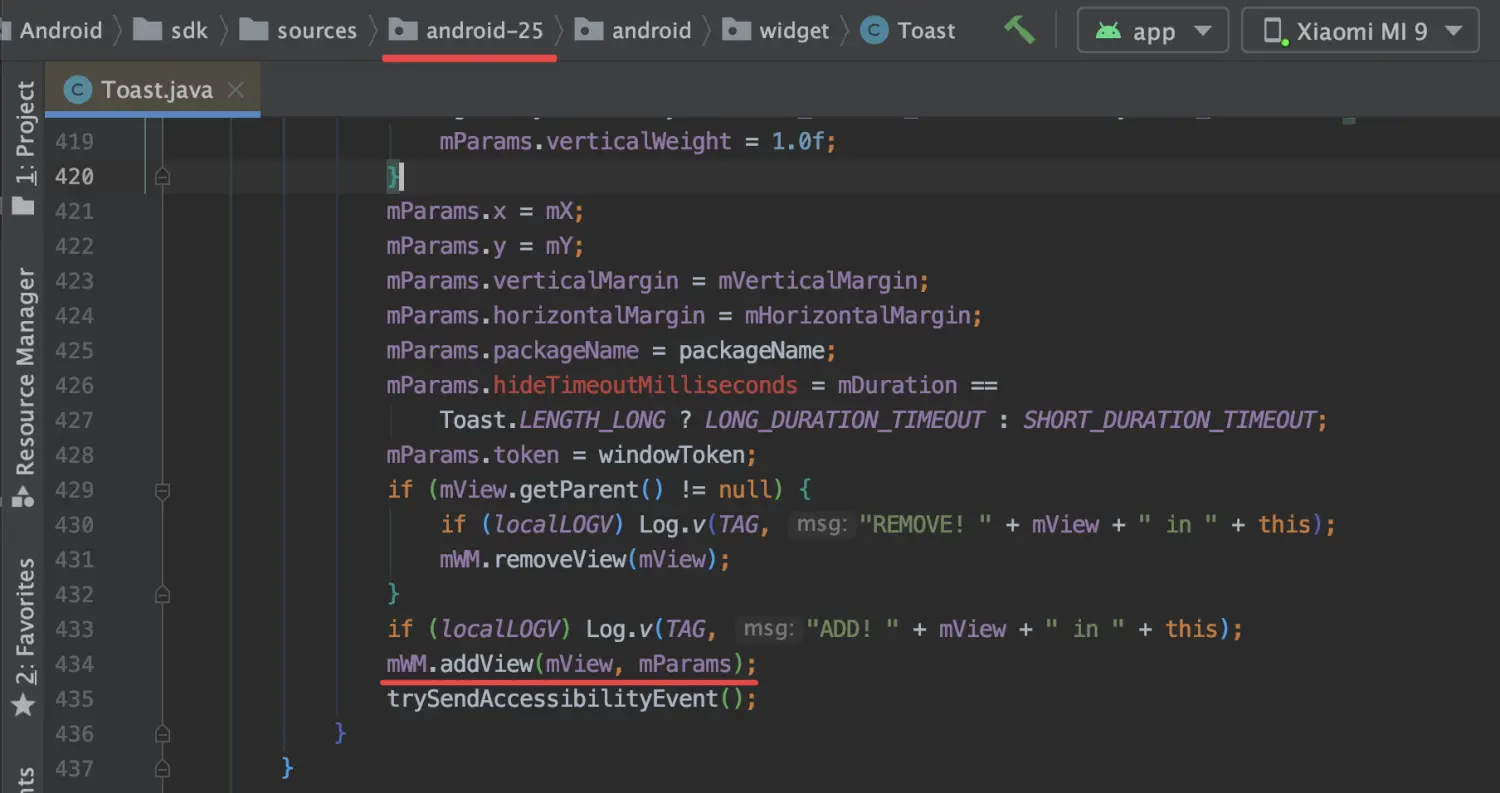Image resolution: width=1500 pixels, height=793 pixels.
Task: Click the Android robot icon in app dropdown
Action: tap(1107, 30)
